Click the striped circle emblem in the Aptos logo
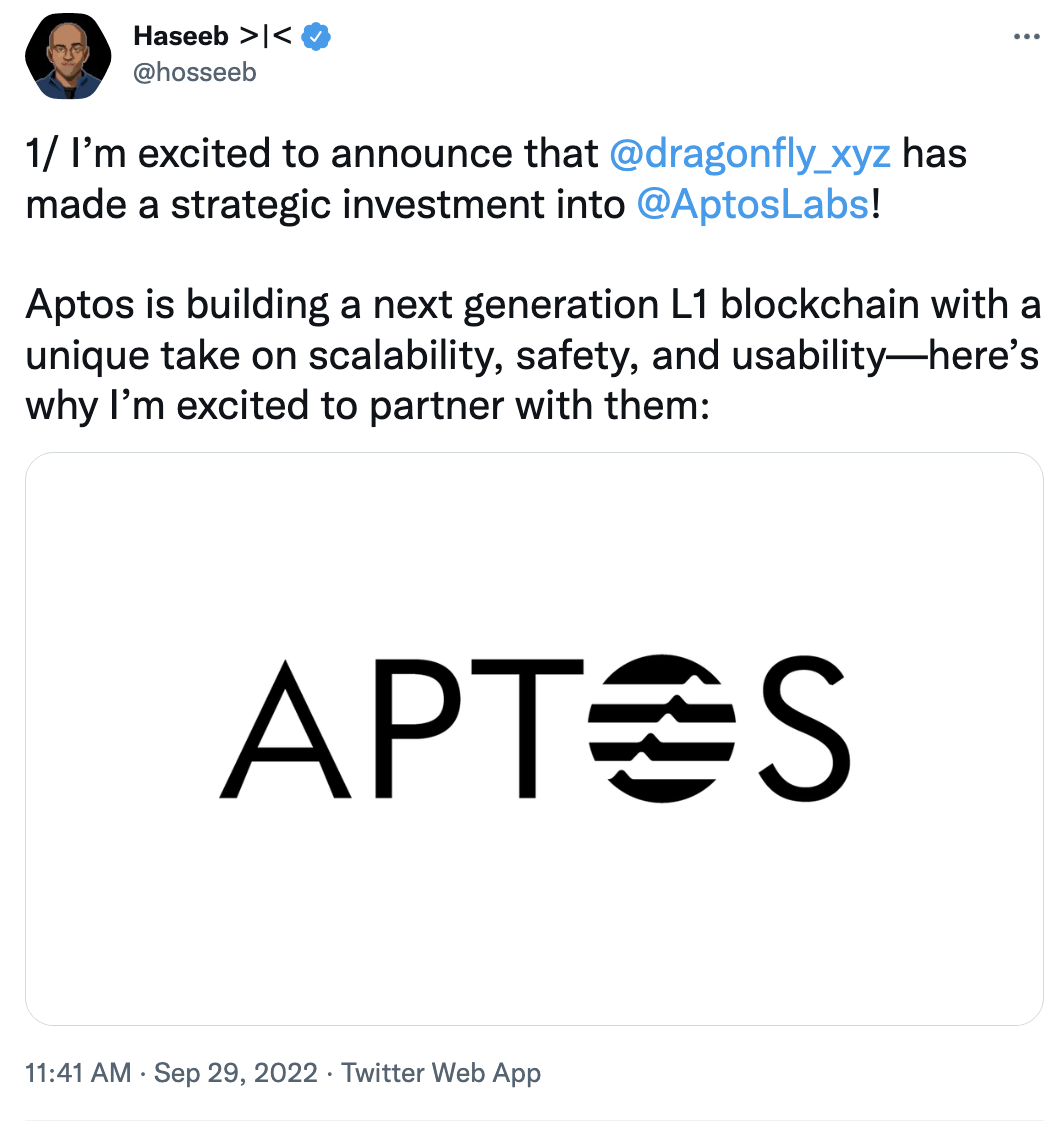1064x1128 pixels. (x=662, y=728)
